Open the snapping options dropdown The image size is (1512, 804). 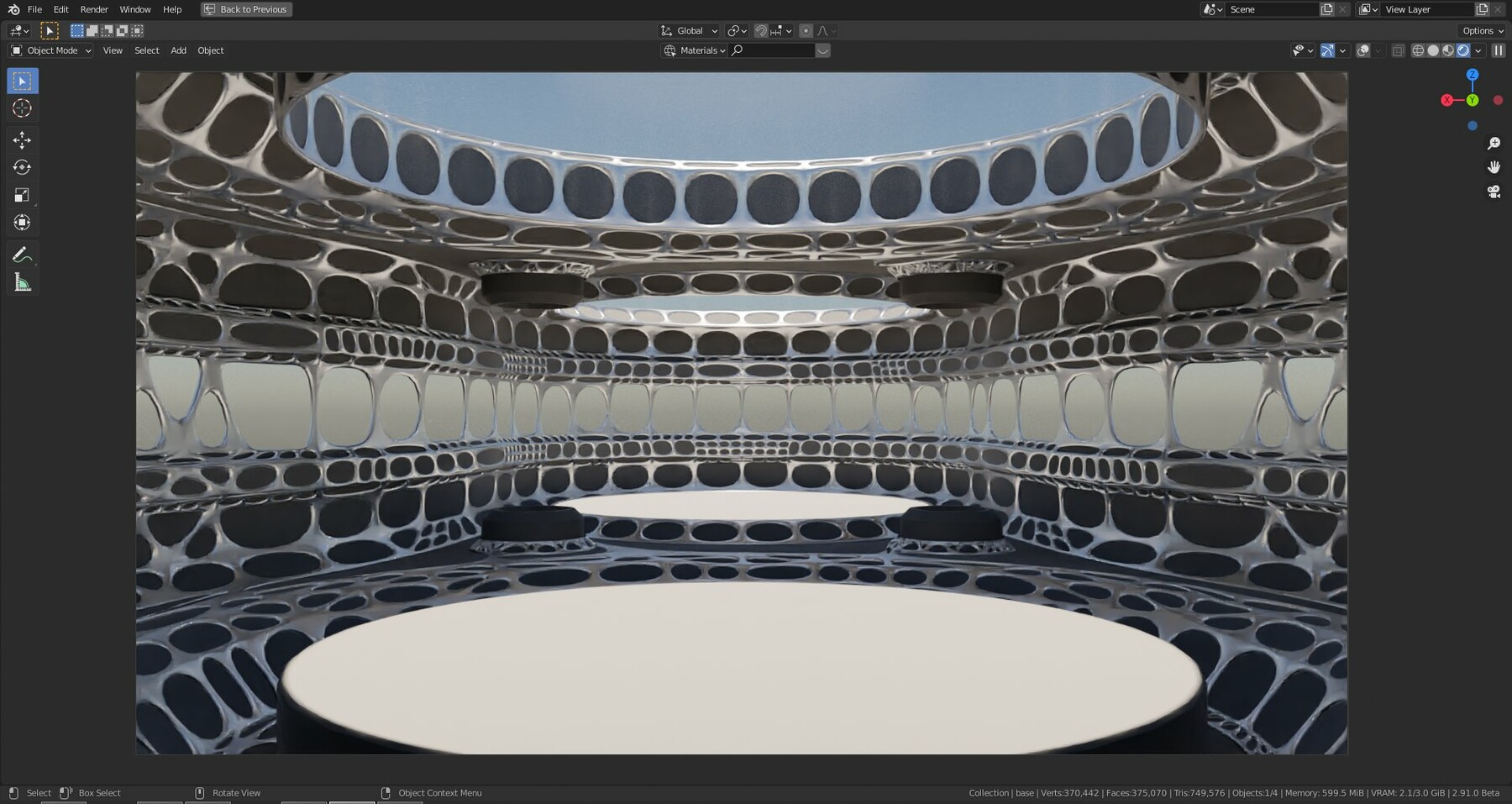[781, 31]
